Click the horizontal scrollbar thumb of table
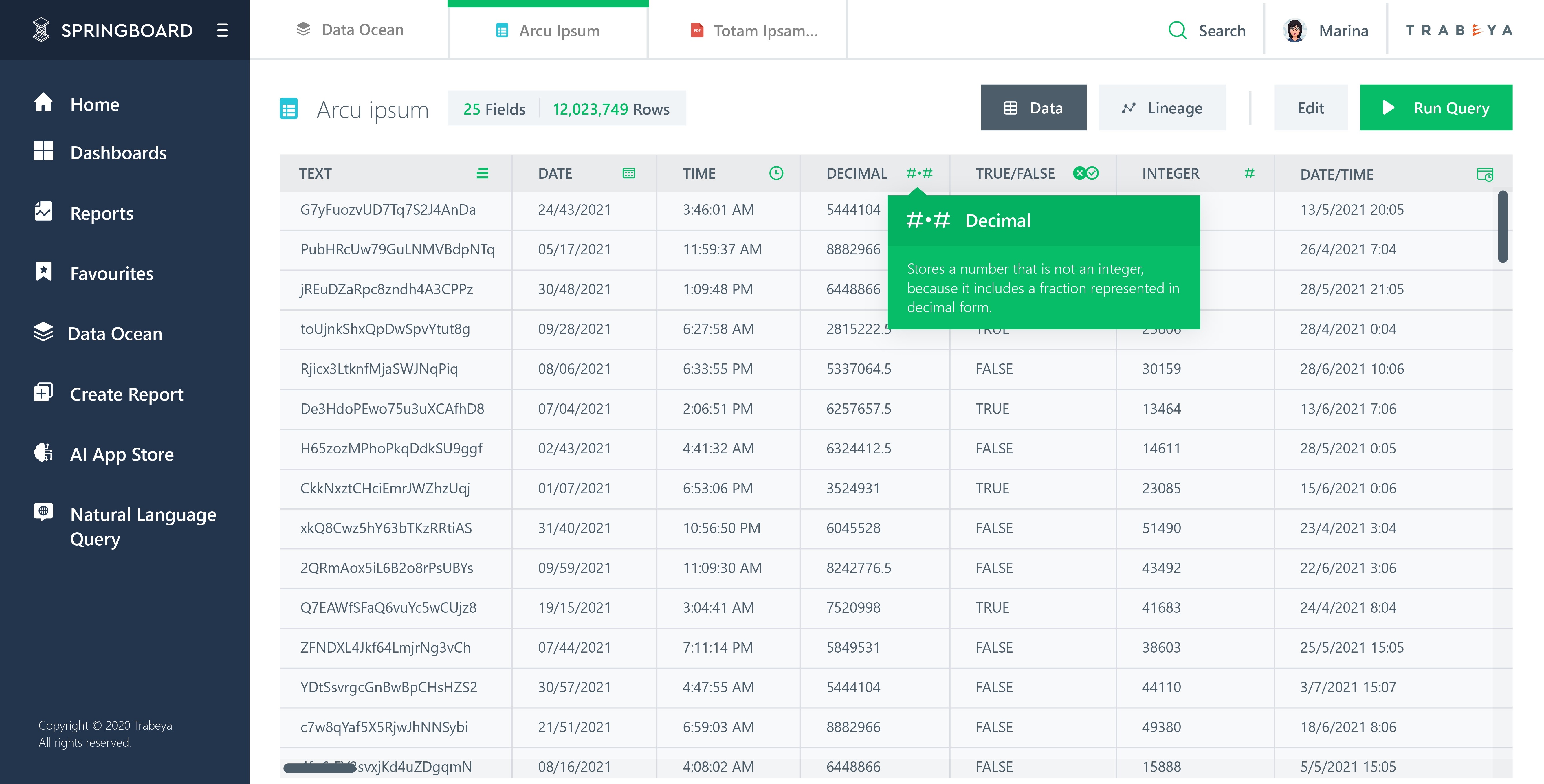 pyautogui.click(x=320, y=768)
